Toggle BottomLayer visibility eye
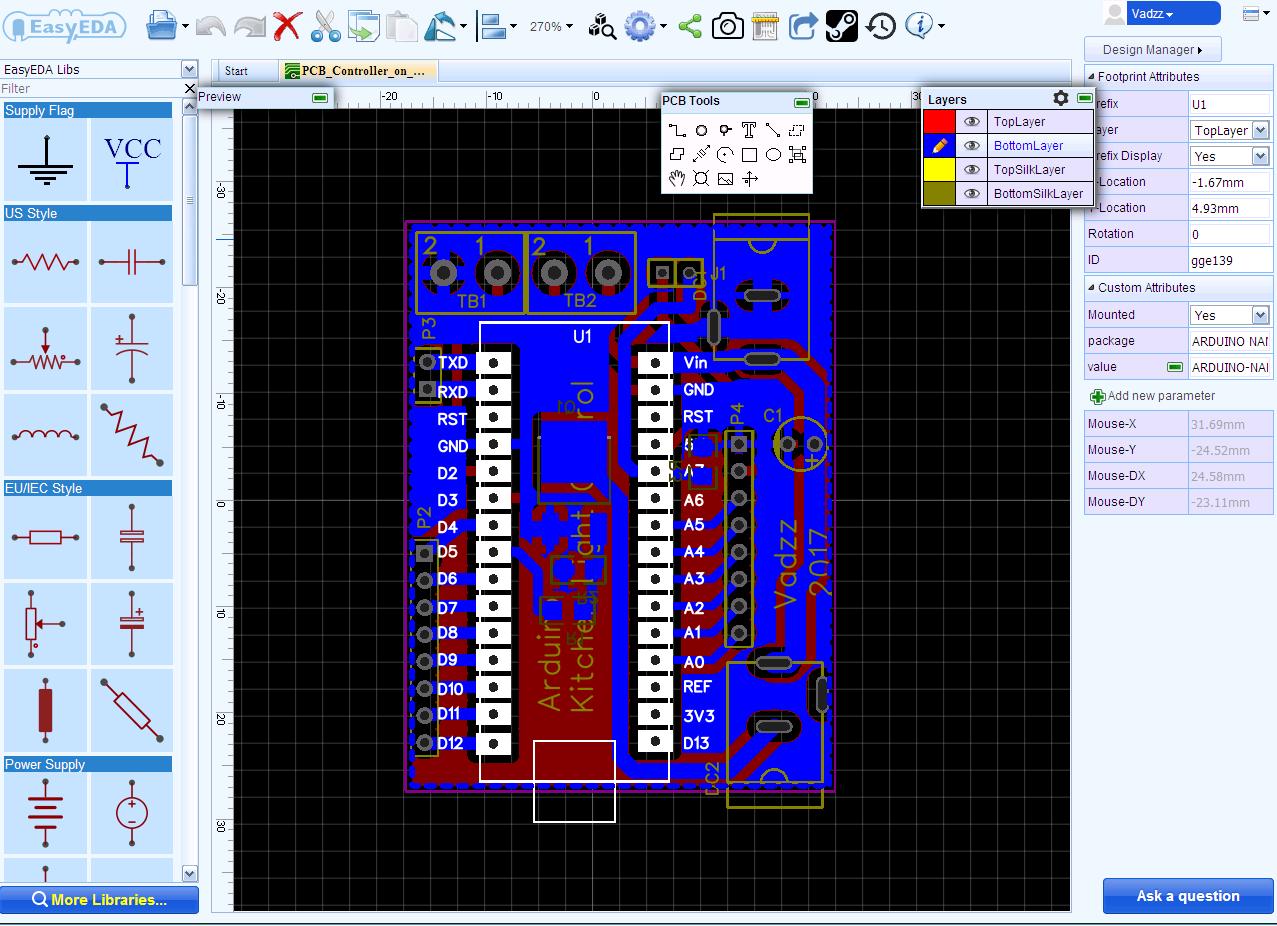This screenshot has height=926, width=1277. tap(971, 145)
